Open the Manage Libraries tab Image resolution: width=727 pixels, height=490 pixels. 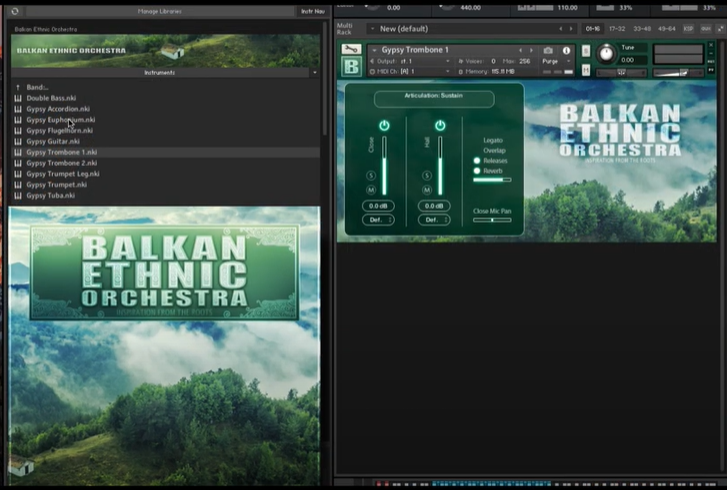tap(159, 11)
